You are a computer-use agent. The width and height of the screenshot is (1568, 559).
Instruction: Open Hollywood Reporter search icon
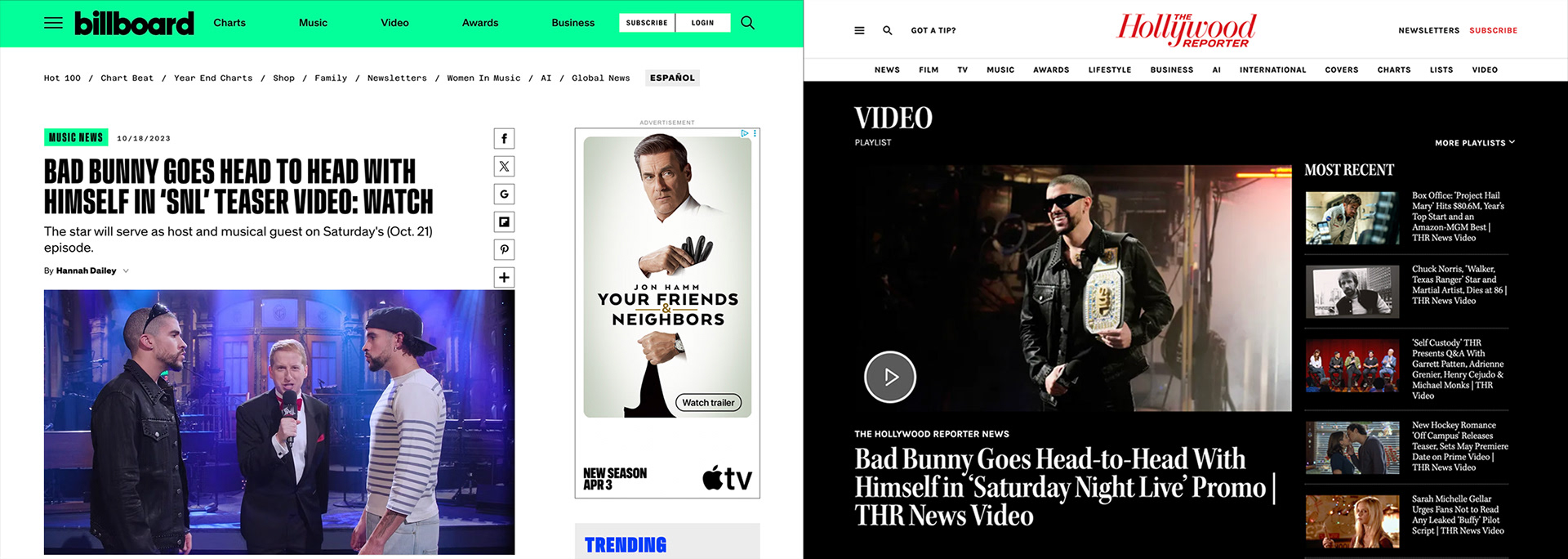click(887, 30)
